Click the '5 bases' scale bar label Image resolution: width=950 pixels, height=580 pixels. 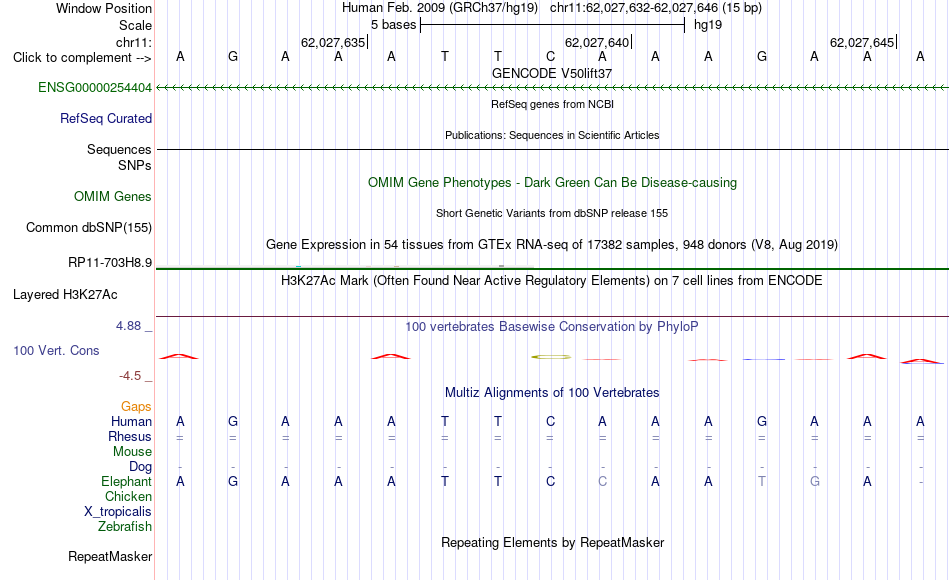tap(393, 25)
